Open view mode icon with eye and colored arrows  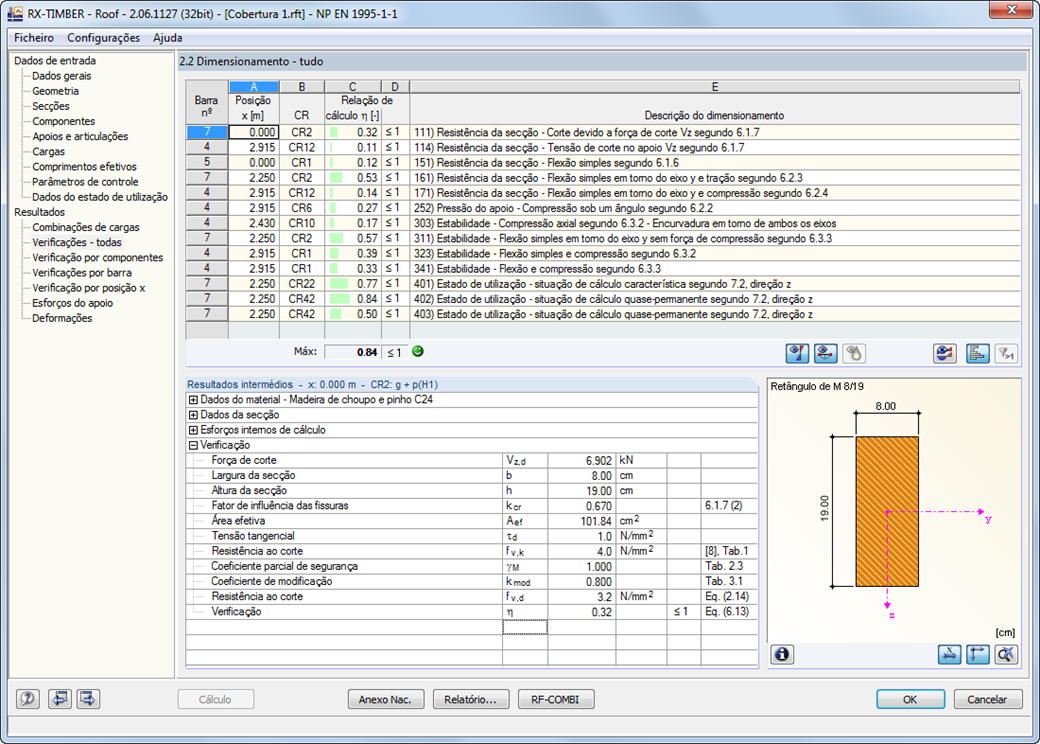[944, 353]
